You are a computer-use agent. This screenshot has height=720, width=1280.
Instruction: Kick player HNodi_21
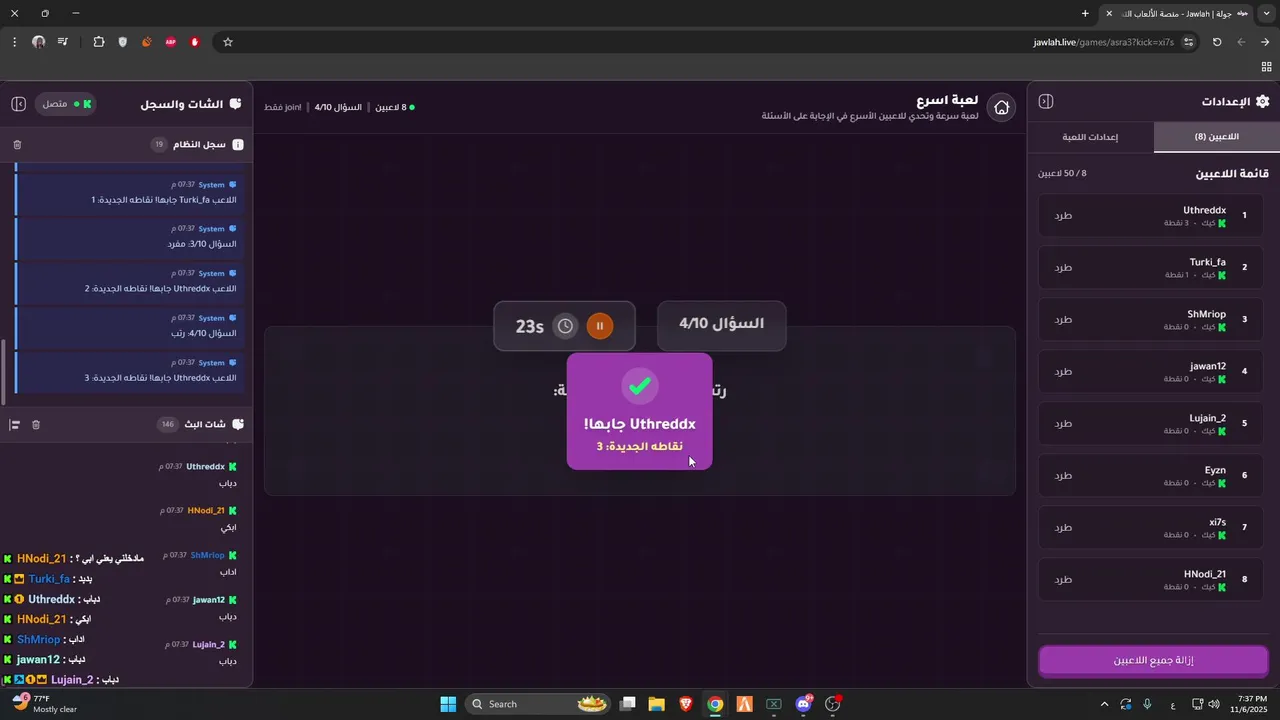(1063, 580)
